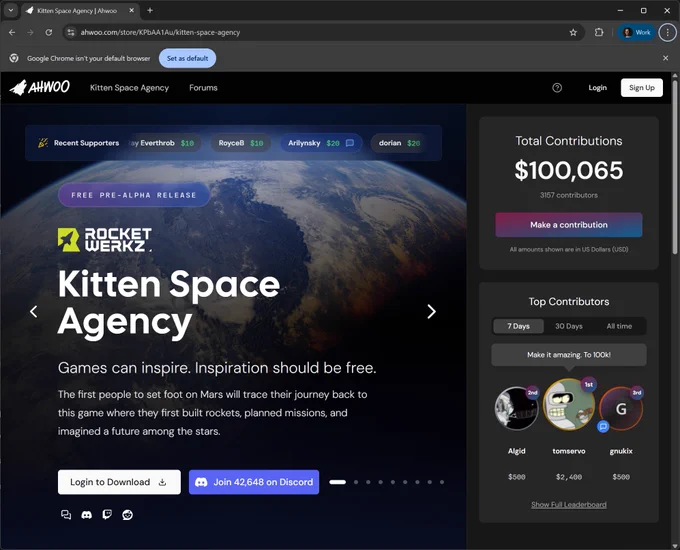Open the forum chat icon below download

pyautogui.click(x=66, y=515)
